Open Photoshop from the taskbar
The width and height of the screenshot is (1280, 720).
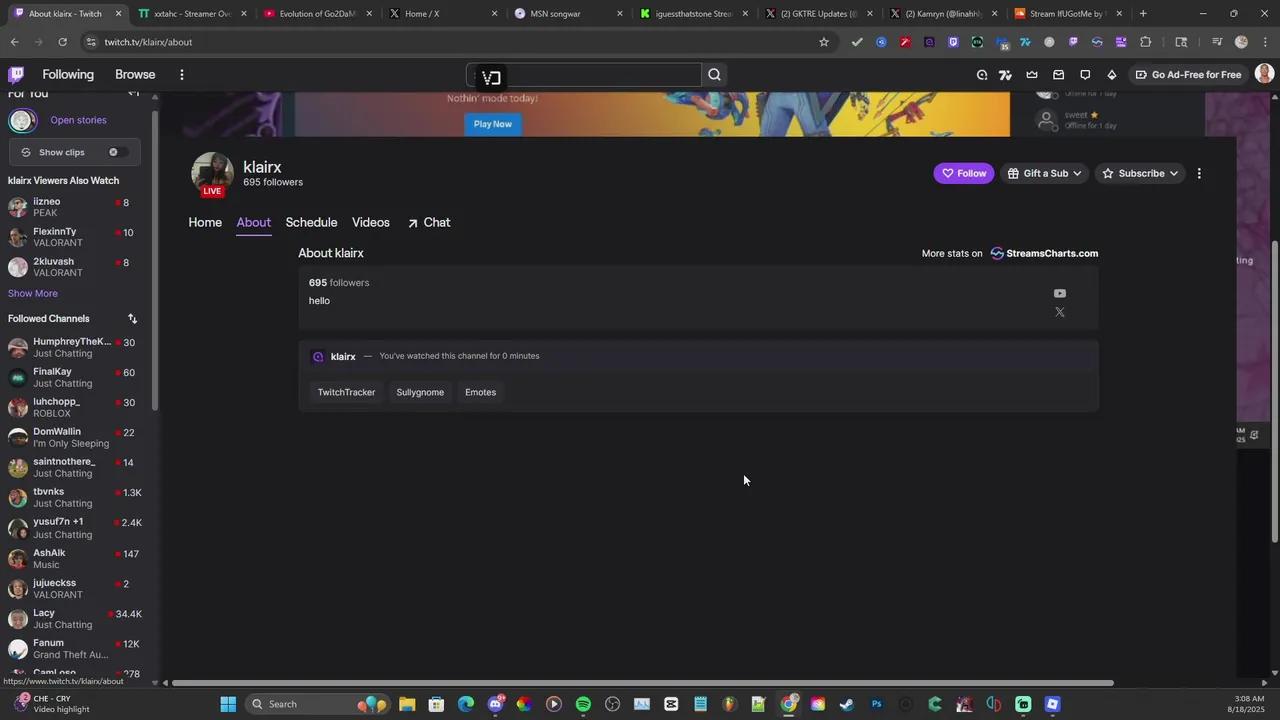pos(876,704)
